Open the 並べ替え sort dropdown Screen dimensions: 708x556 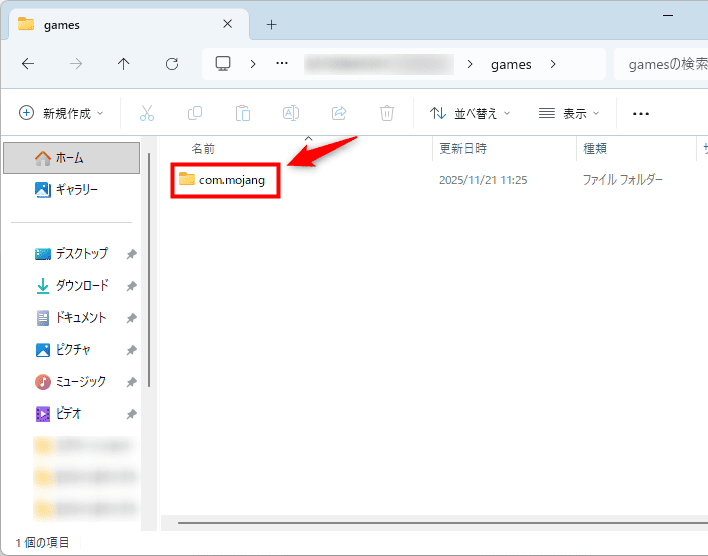pyautogui.click(x=470, y=113)
